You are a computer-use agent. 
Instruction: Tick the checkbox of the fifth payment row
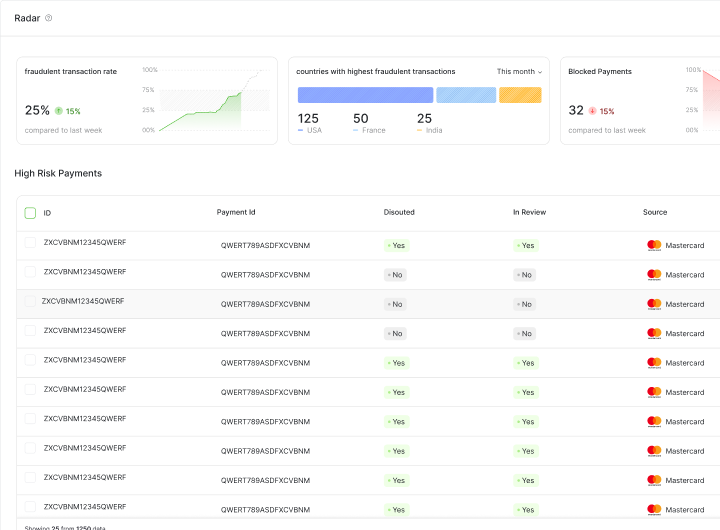pos(30,360)
